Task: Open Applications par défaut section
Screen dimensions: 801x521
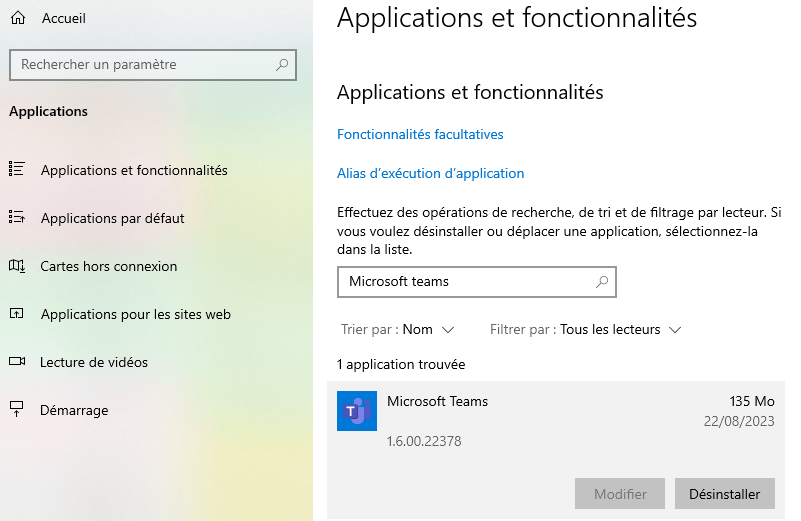Action: point(112,218)
